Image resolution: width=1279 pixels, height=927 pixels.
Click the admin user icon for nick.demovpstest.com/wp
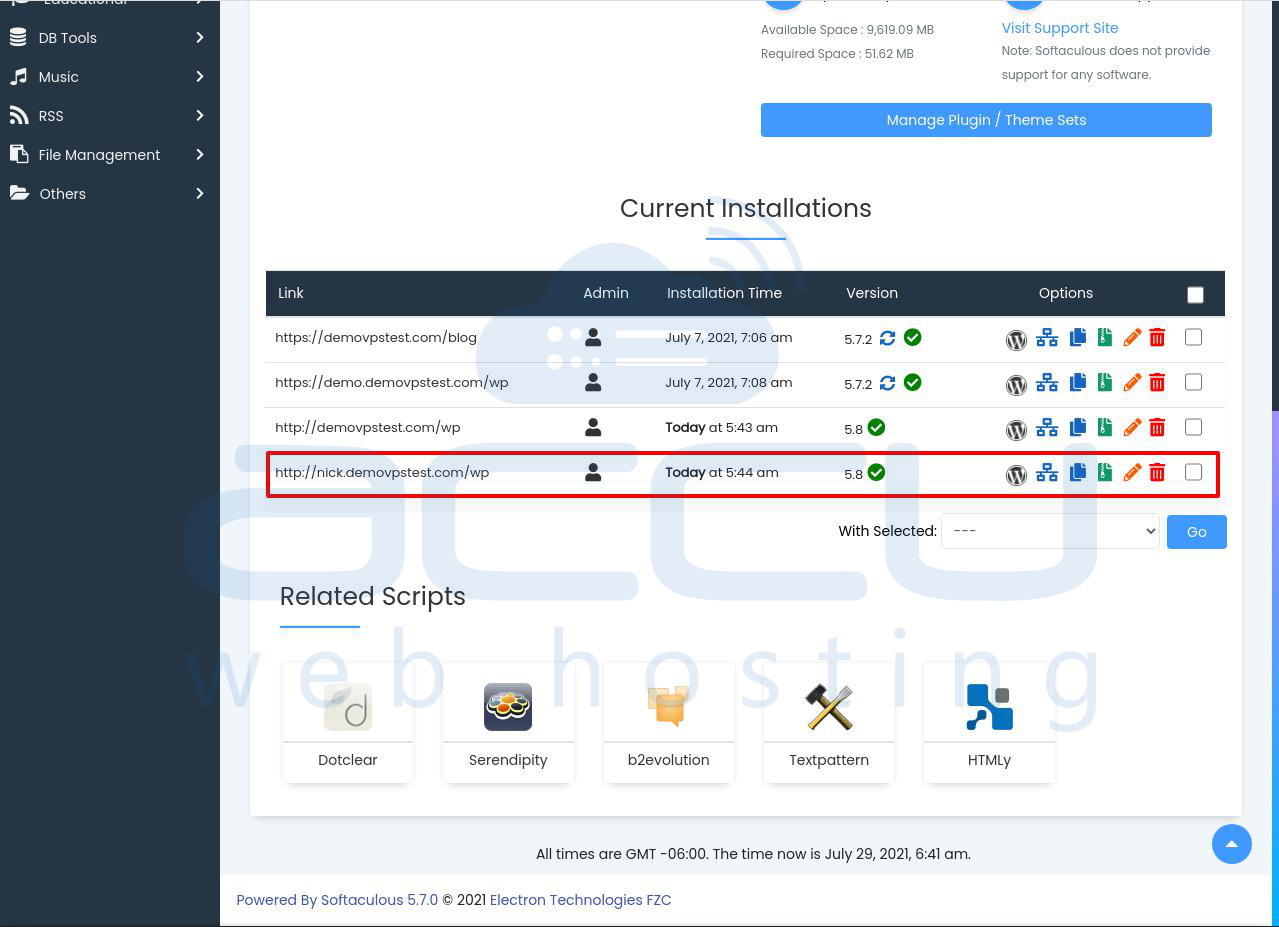pos(593,472)
